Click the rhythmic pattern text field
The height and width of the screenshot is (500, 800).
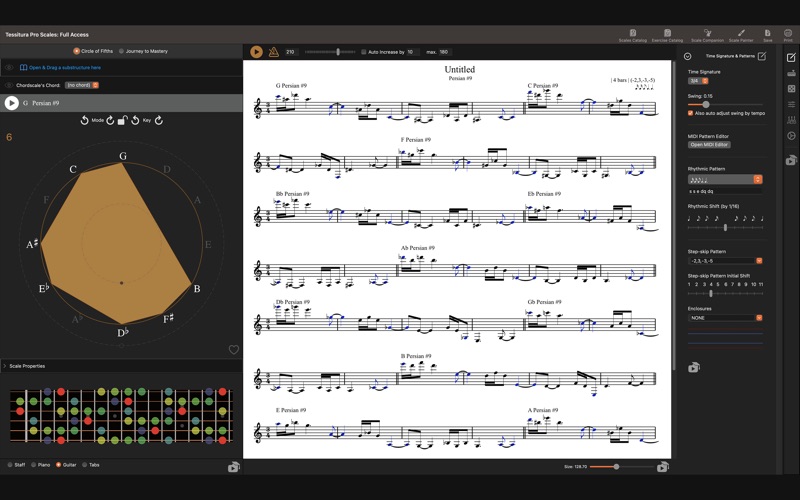[x=725, y=191]
